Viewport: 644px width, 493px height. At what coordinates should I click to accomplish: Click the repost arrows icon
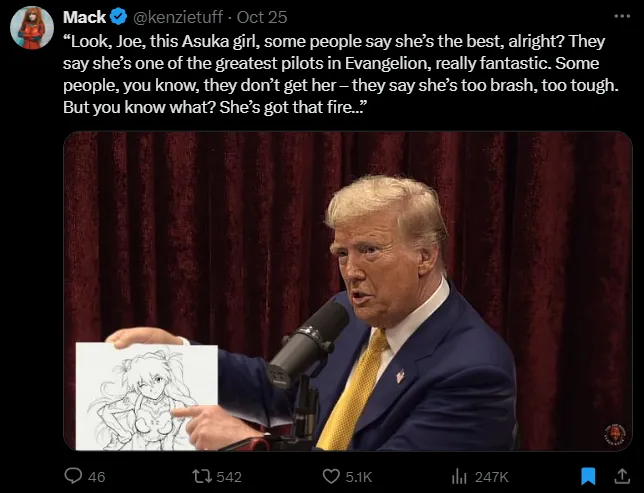click(202, 476)
